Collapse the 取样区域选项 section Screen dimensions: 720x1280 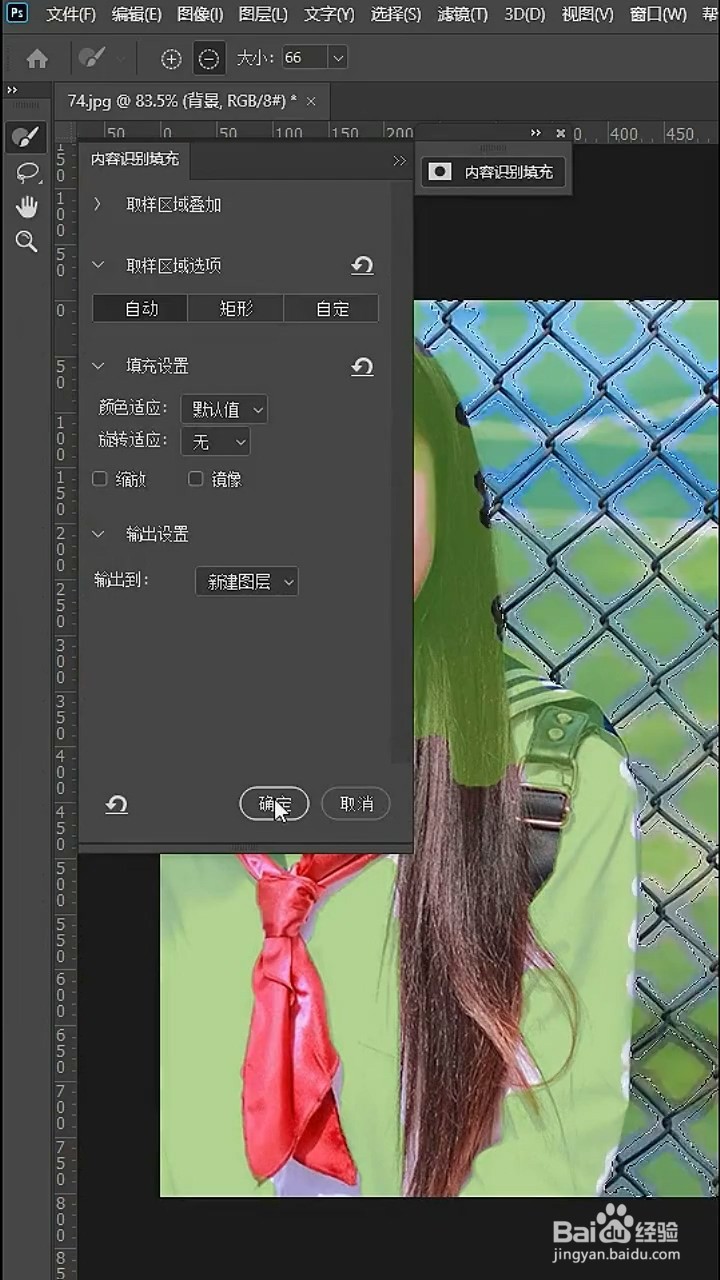[98, 266]
